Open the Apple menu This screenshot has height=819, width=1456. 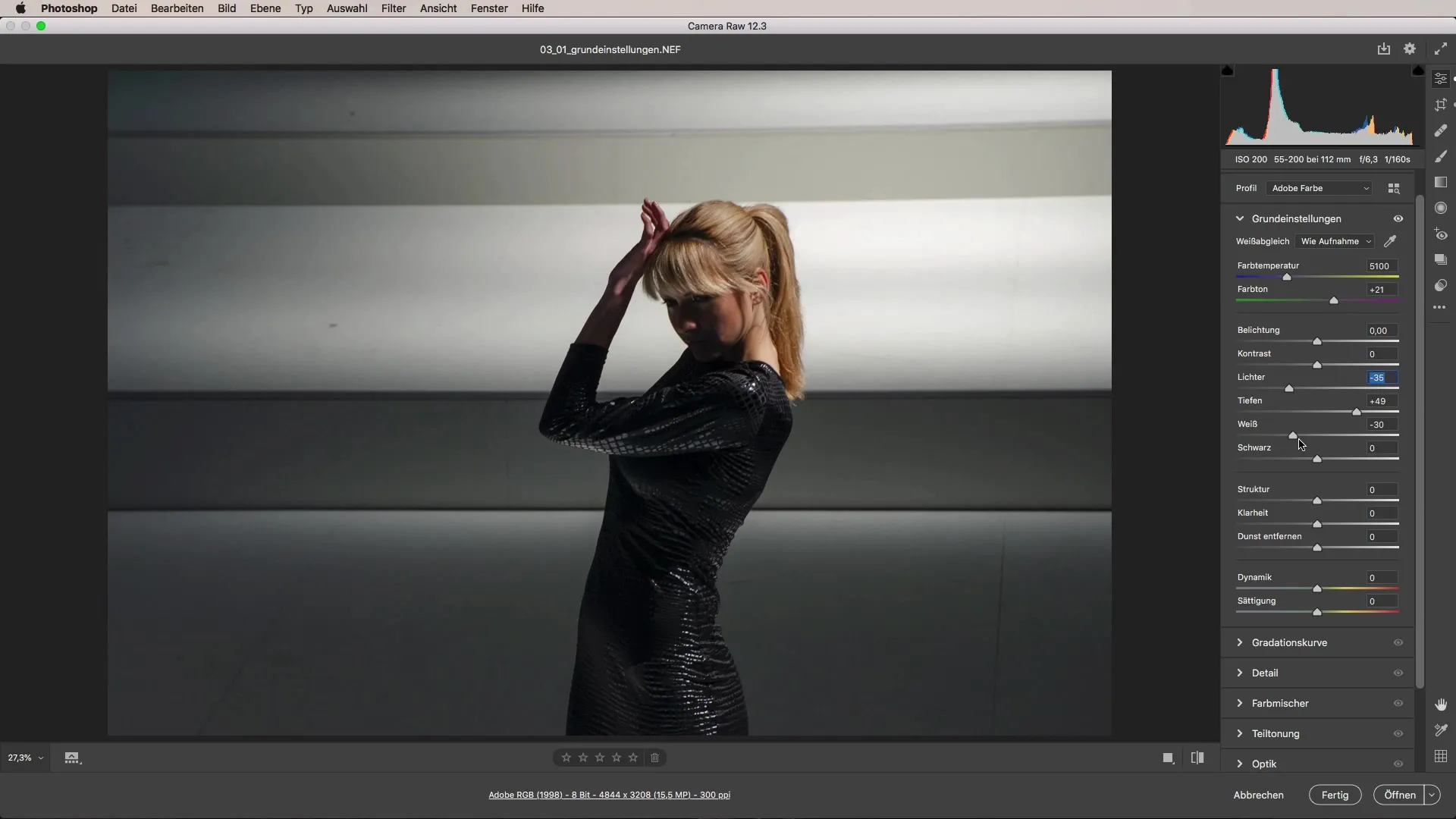[20, 8]
